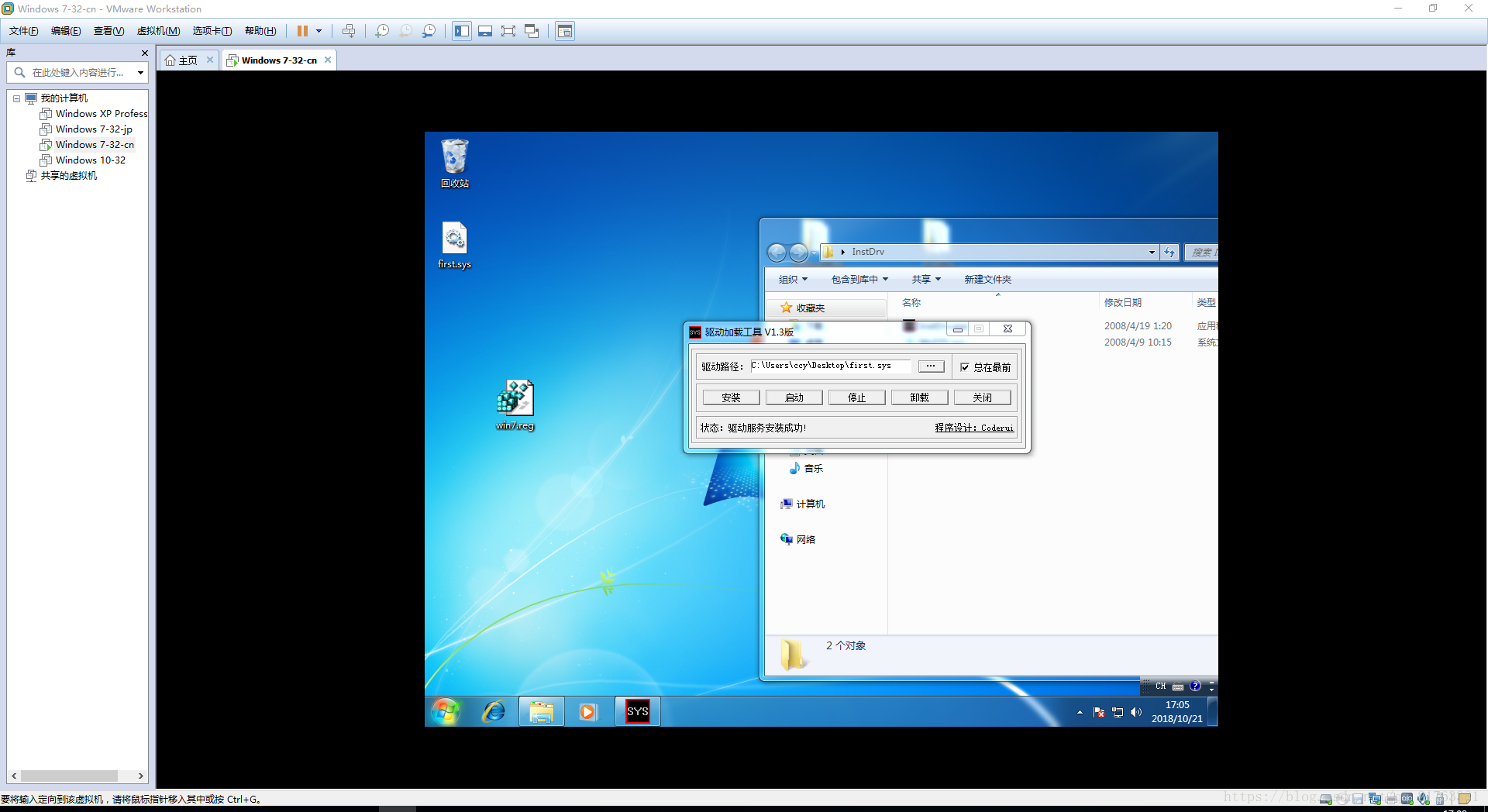1488x812 pixels.
Task: Select Windows XP Professional in library
Action: pyautogui.click(x=94, y=114)
